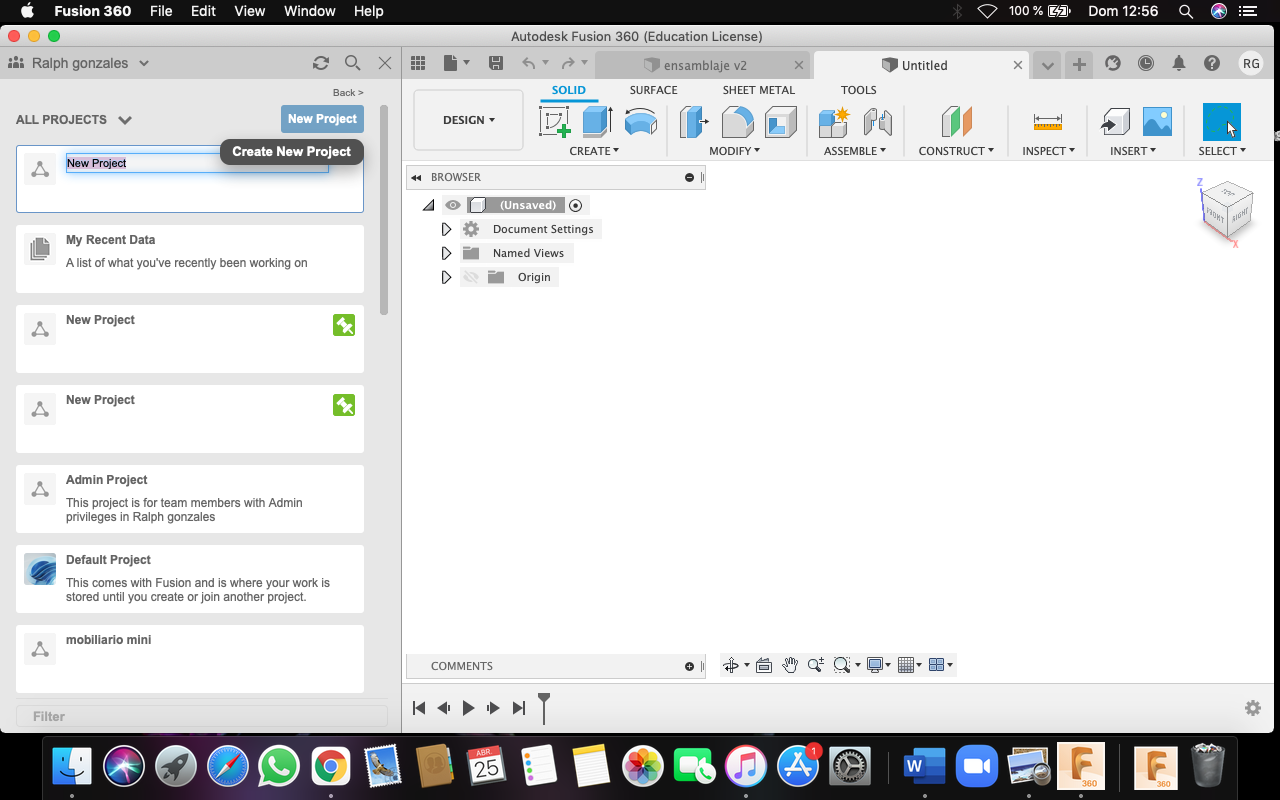Open the mobiliario mini project
1280x800 pixels.
[190, 659]
